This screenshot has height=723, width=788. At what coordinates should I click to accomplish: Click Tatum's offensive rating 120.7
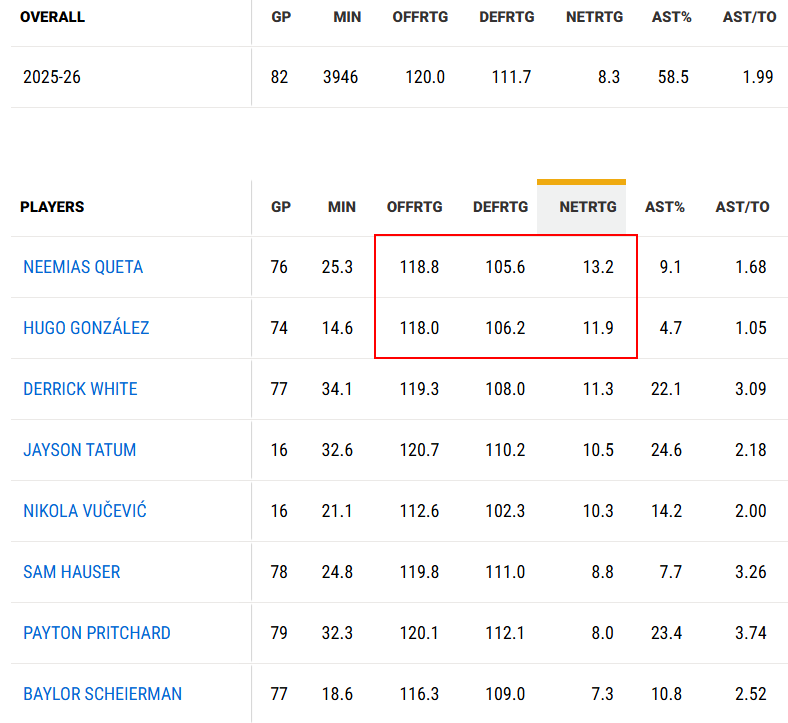(x=419, y=450)
